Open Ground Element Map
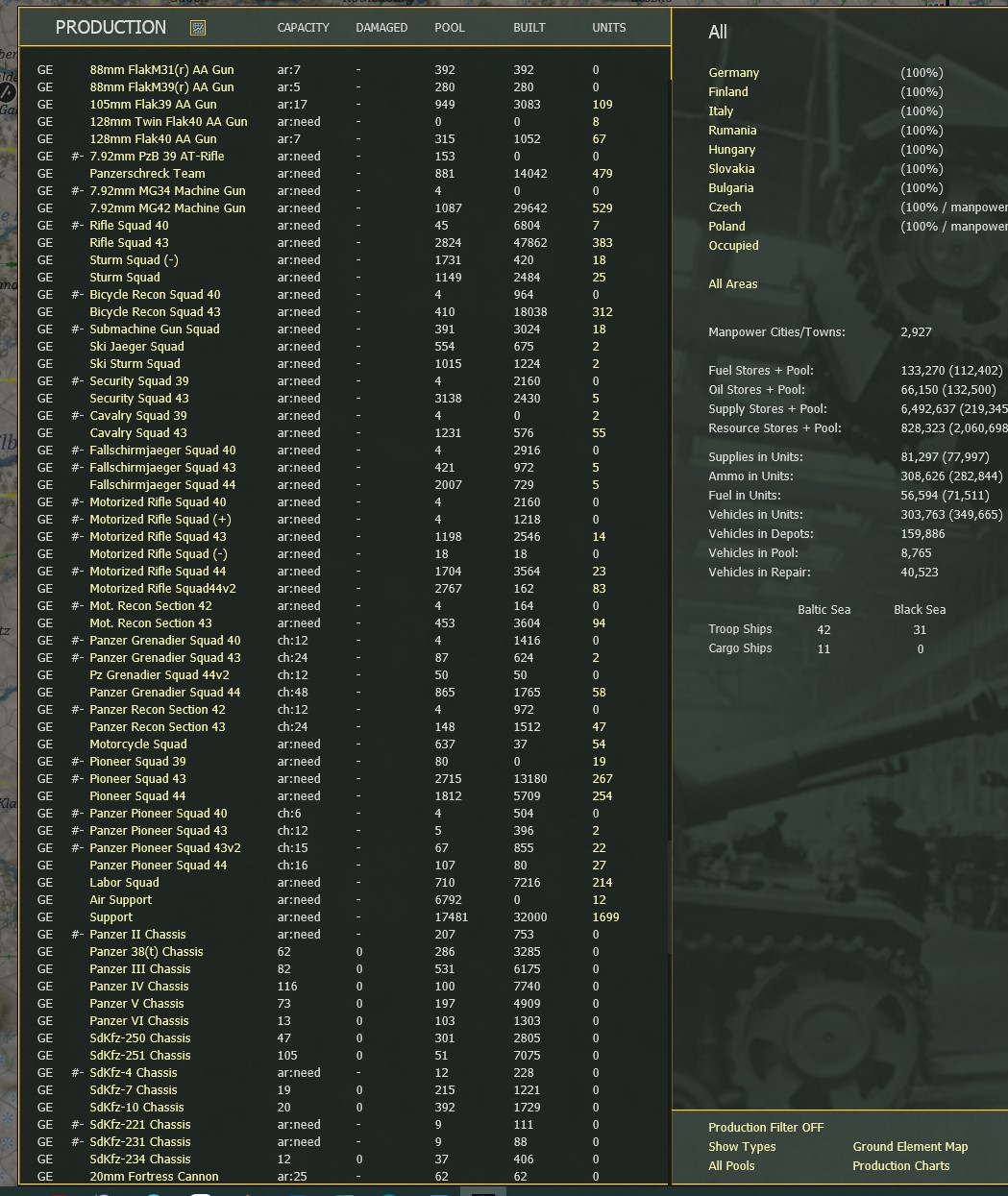This screenshot has height=1196, width=1008. 910,1147
